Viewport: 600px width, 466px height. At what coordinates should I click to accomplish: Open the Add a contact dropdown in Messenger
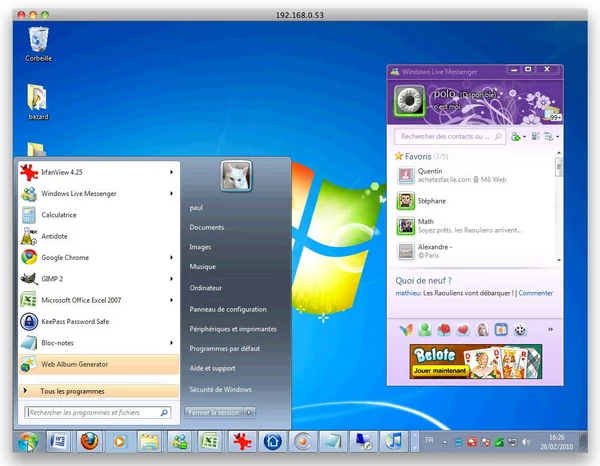(518, 137)
